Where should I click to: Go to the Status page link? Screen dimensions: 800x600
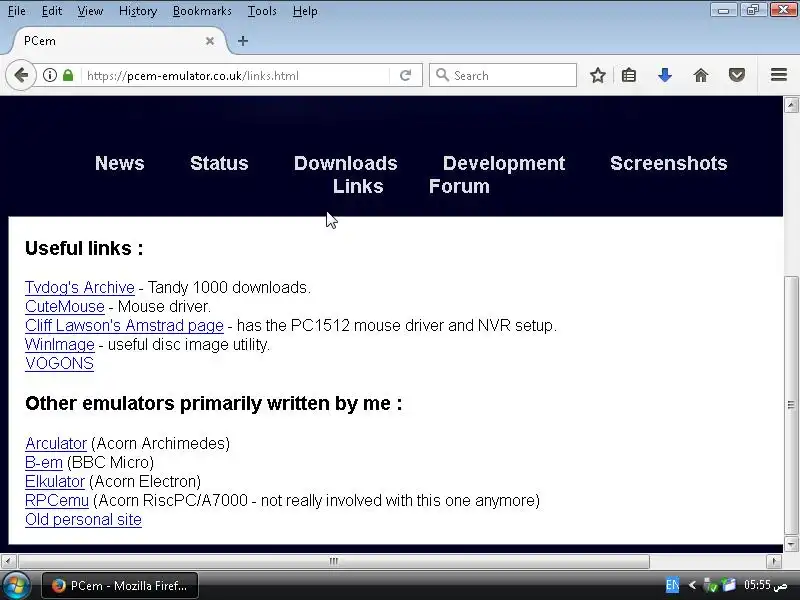[219, 163]
